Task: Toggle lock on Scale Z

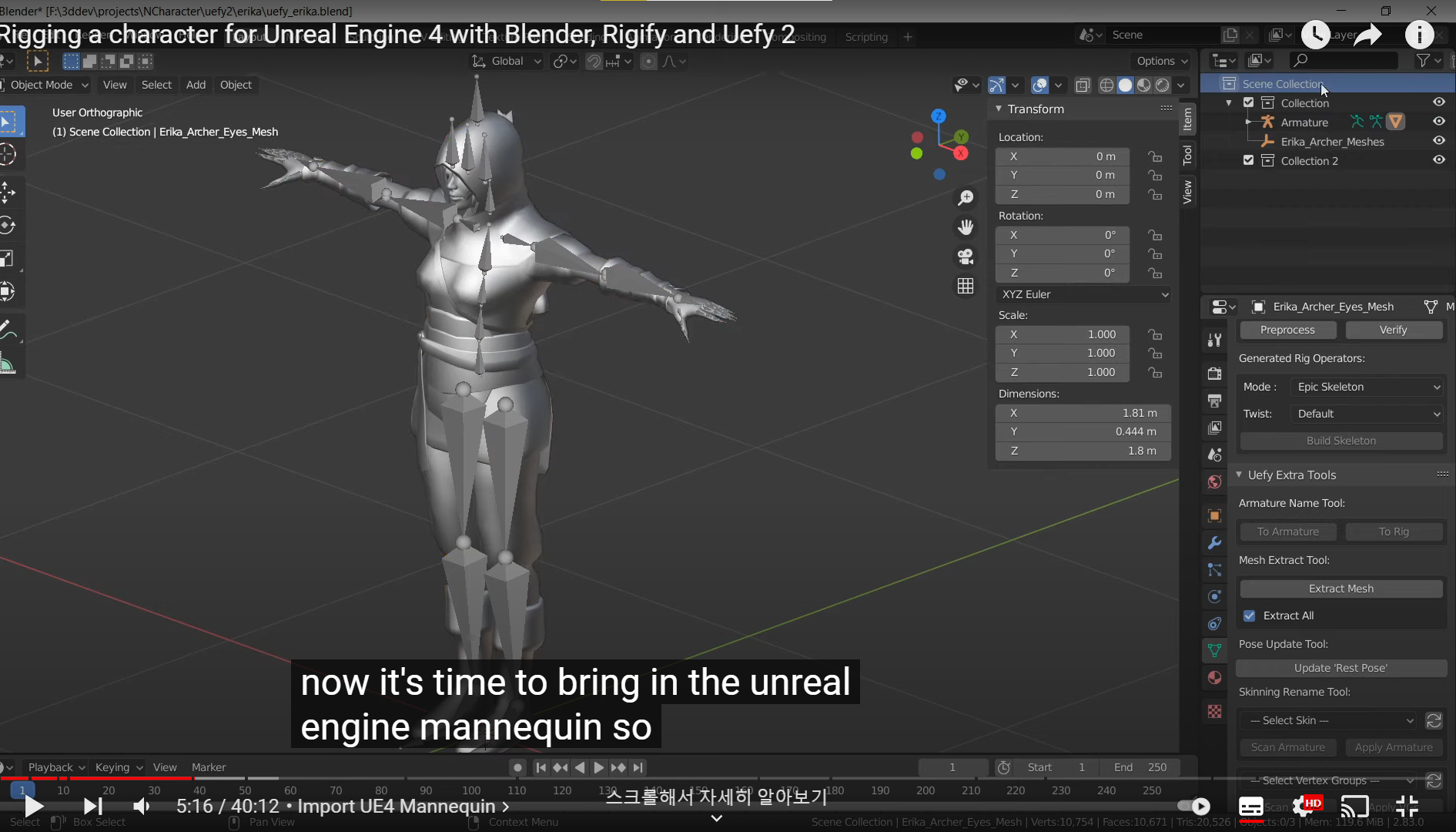Action: coord(1155,372)
